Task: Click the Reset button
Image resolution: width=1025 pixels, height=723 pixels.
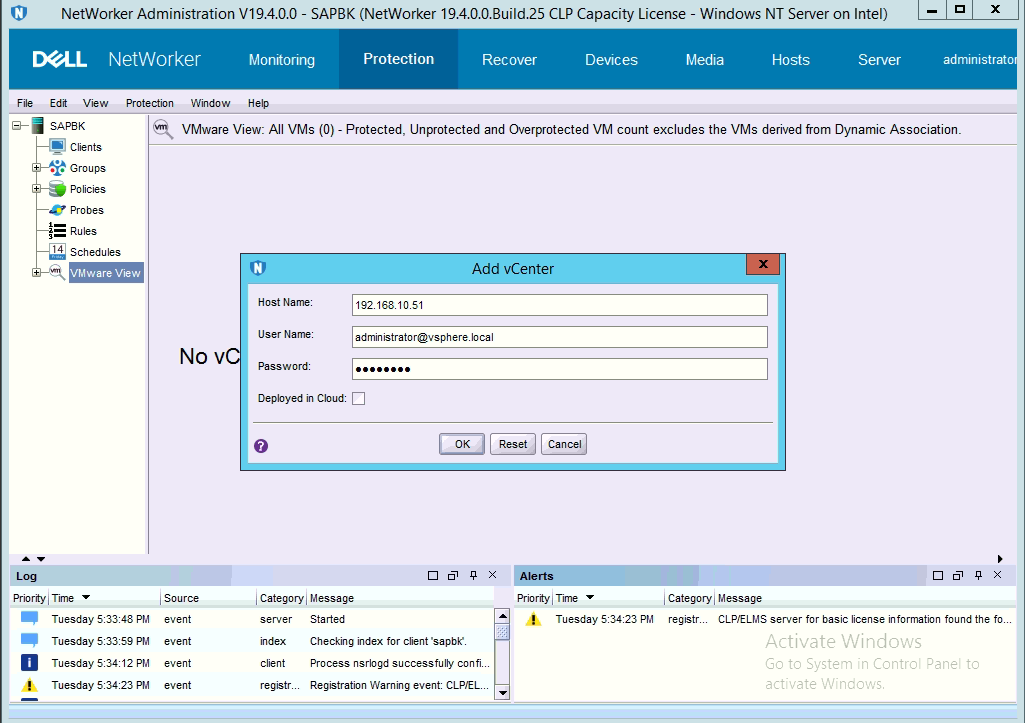Action: point(513,444)
